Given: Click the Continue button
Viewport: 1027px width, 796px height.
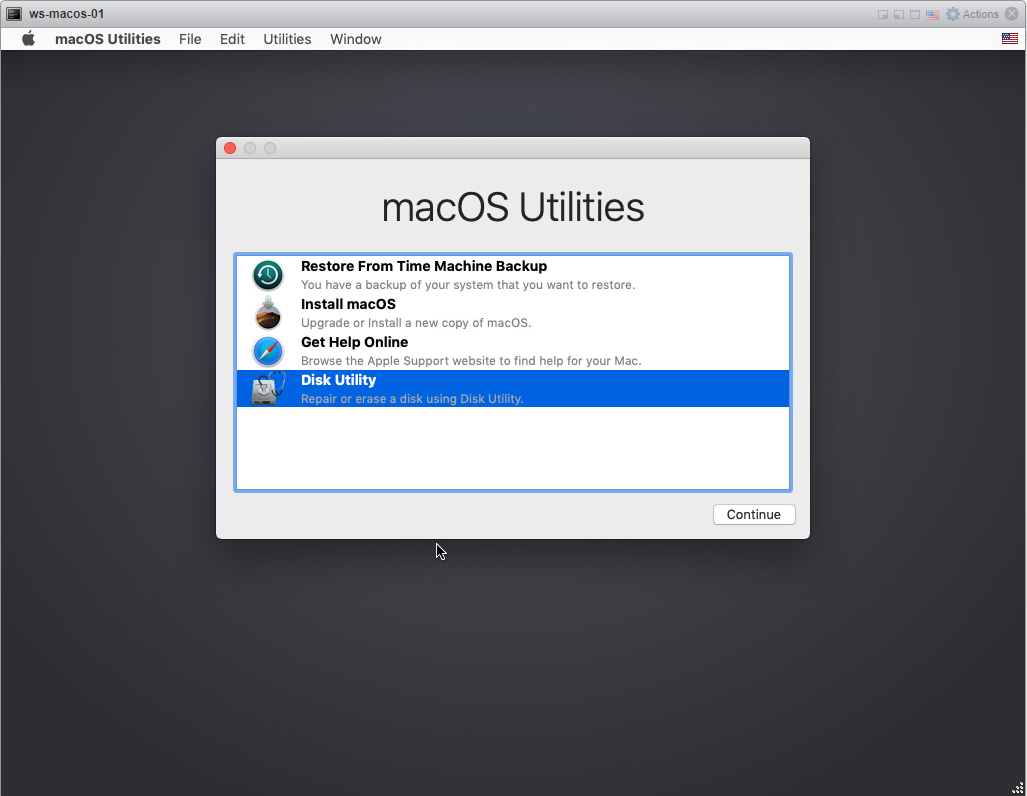Looking at the screenshot, I should (x=754, y=514).
